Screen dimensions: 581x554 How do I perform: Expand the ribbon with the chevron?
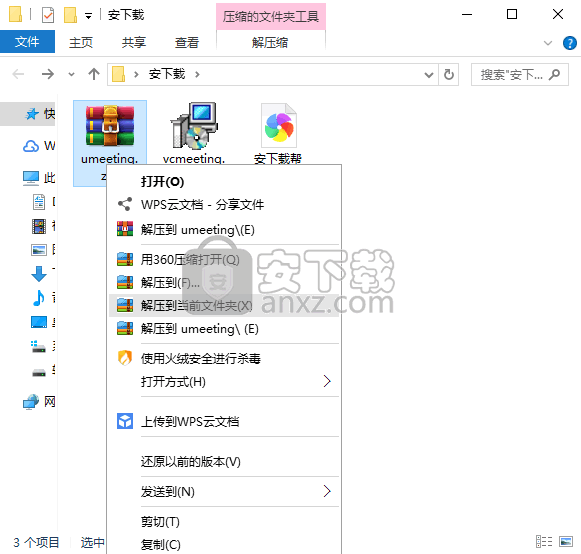tap(548, 43)
